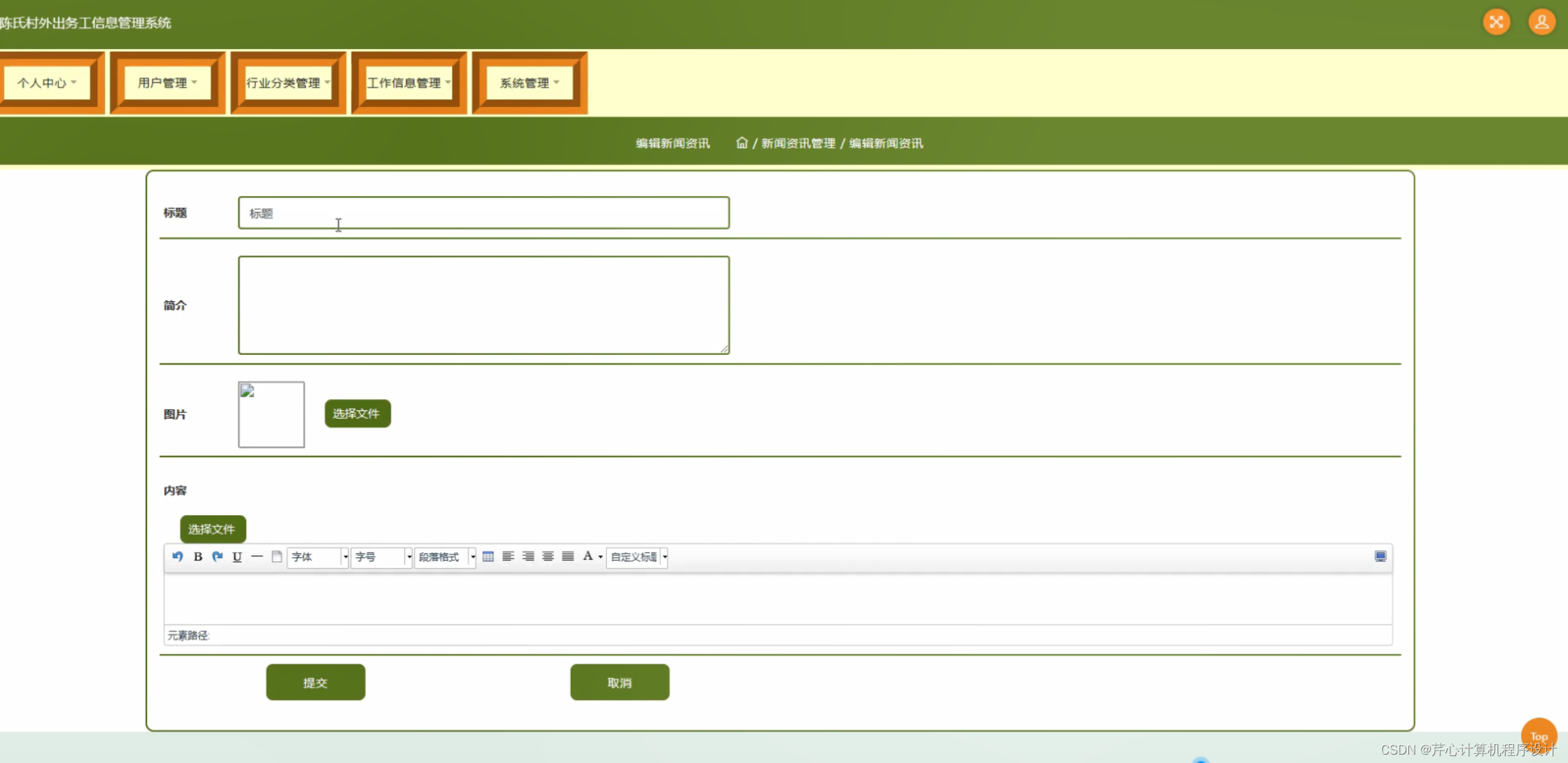Toggle justify alignment in editor toolbar
The height and width of the screenshot is (763, 1568).
[x=568, y=556]
